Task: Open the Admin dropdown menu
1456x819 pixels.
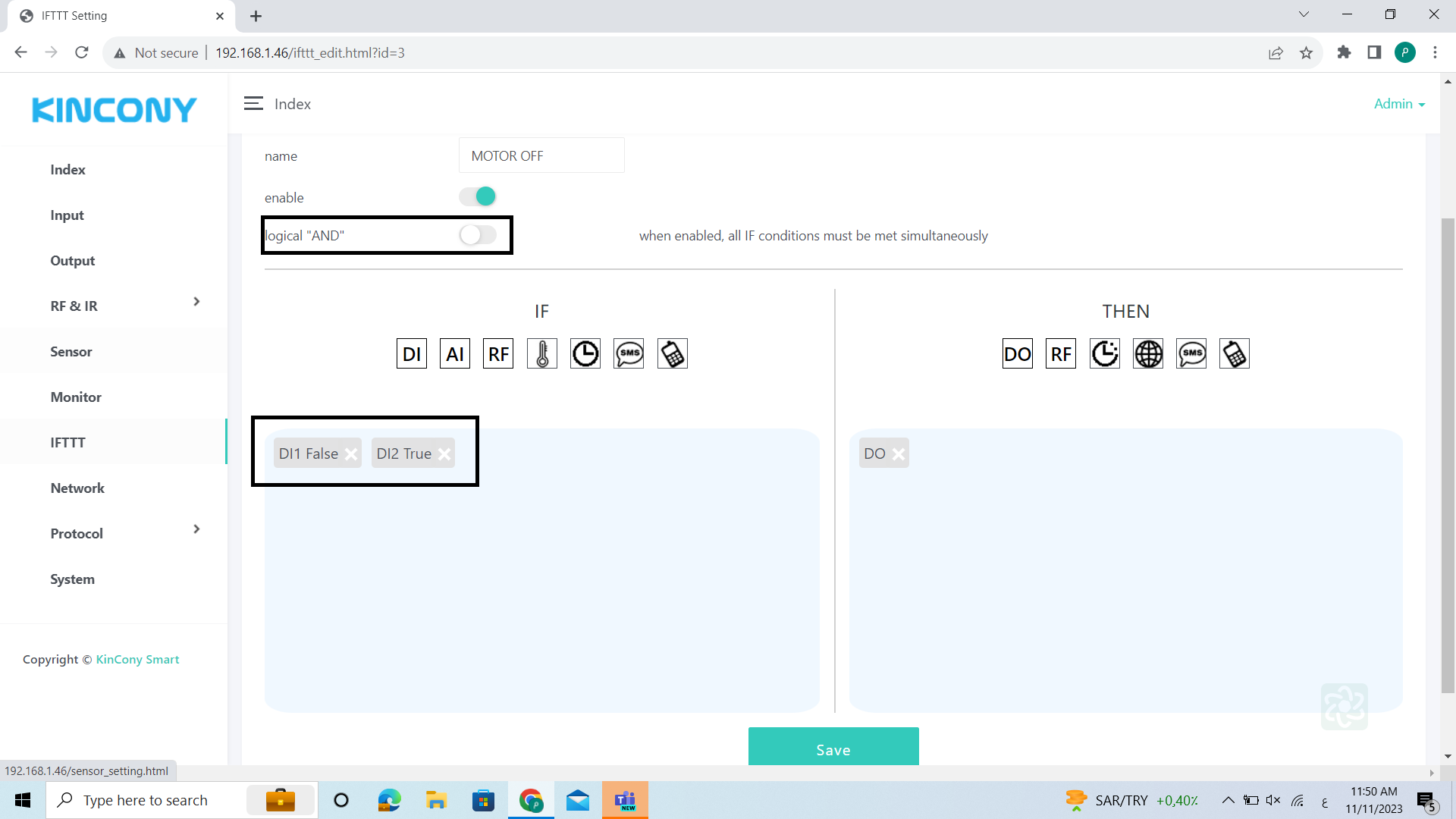Action: pyautogui.click(x=1399, y=104)
